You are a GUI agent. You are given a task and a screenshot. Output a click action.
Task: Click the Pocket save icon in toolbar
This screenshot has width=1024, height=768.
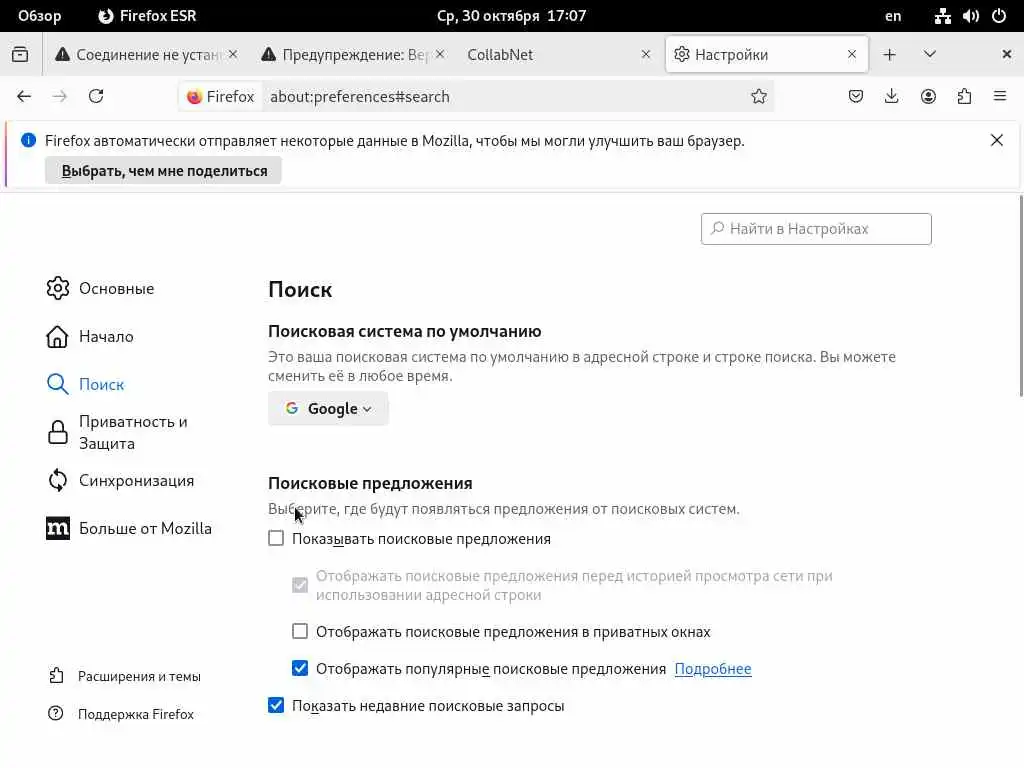click(856, 97)
